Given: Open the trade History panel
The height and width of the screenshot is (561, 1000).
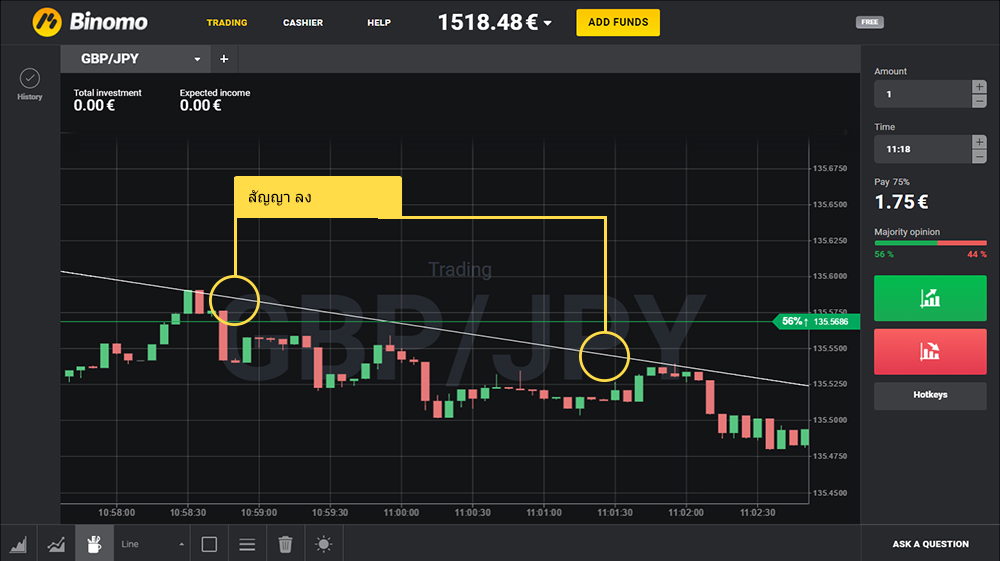Looking at the screenshot, I should 29,84.
